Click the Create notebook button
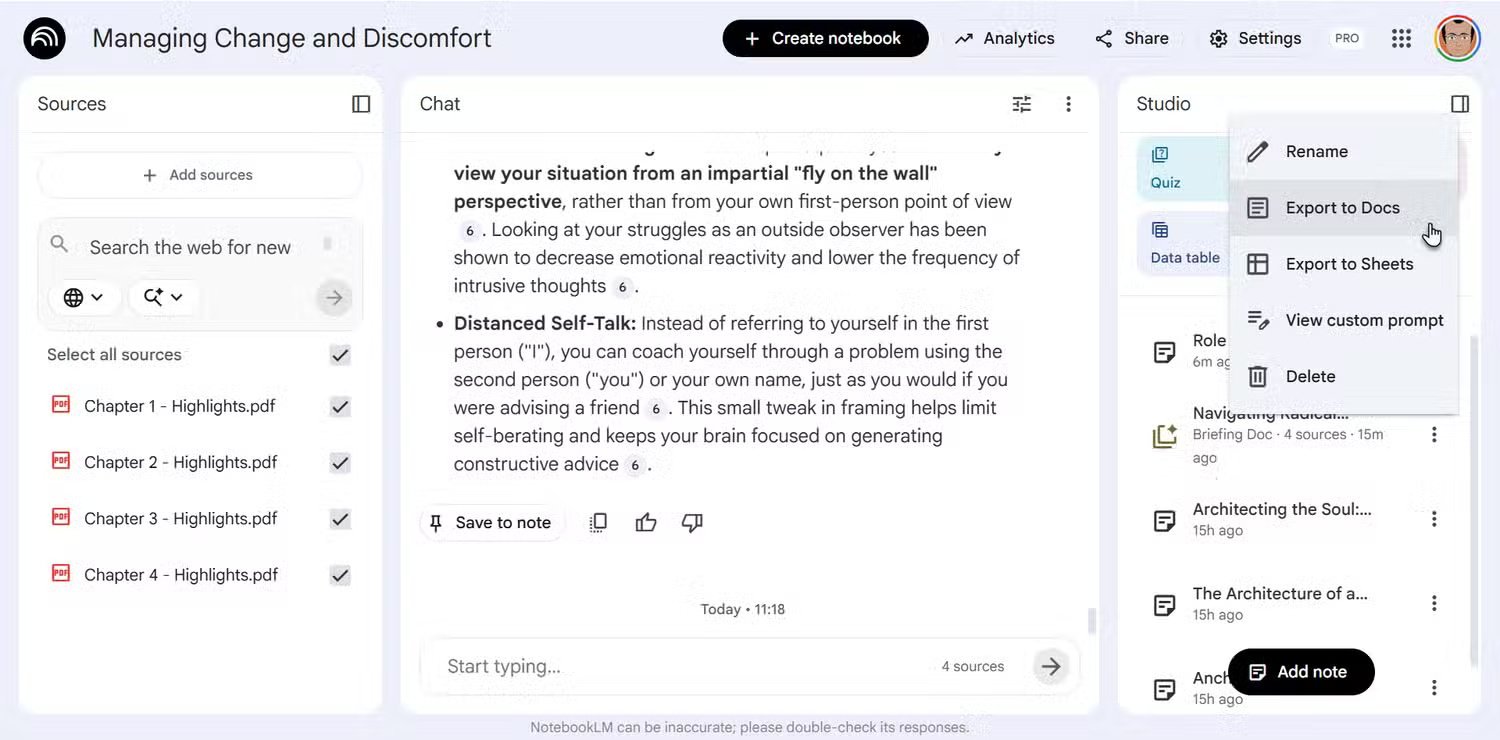 (825, 39)
